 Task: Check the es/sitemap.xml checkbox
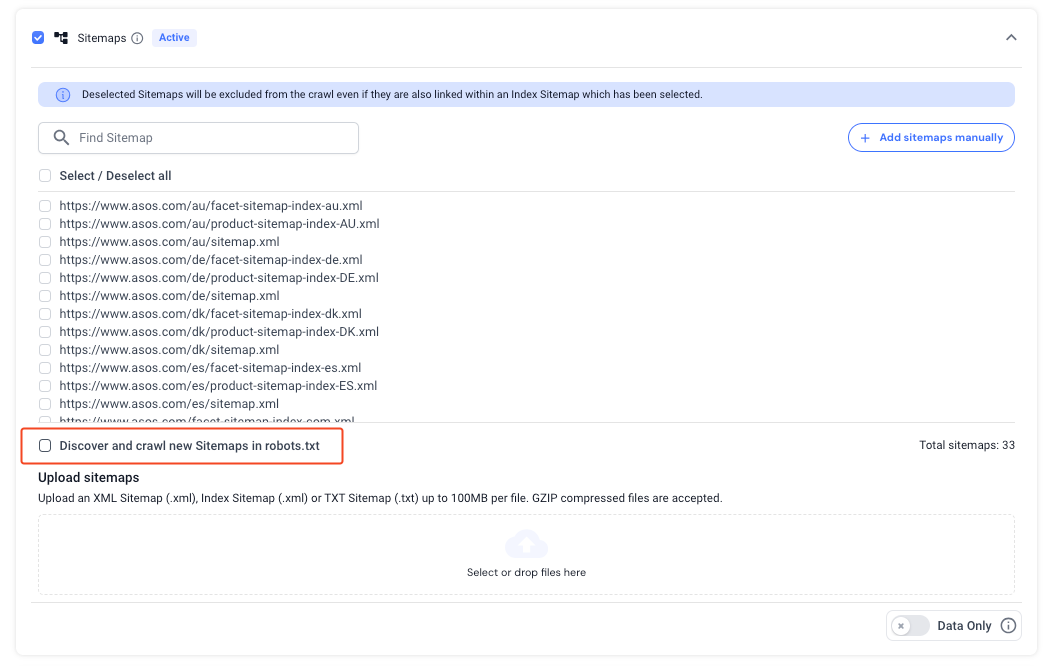(x=45, y=404)
